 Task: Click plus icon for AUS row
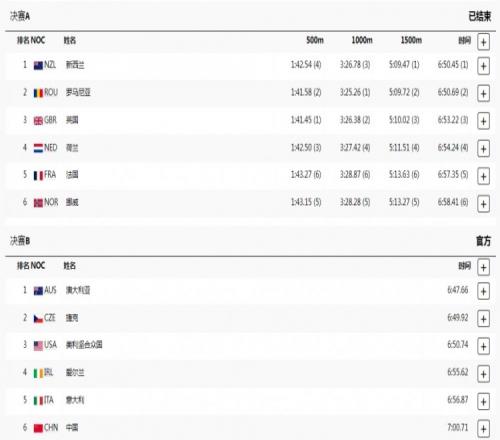click(483, 292)
